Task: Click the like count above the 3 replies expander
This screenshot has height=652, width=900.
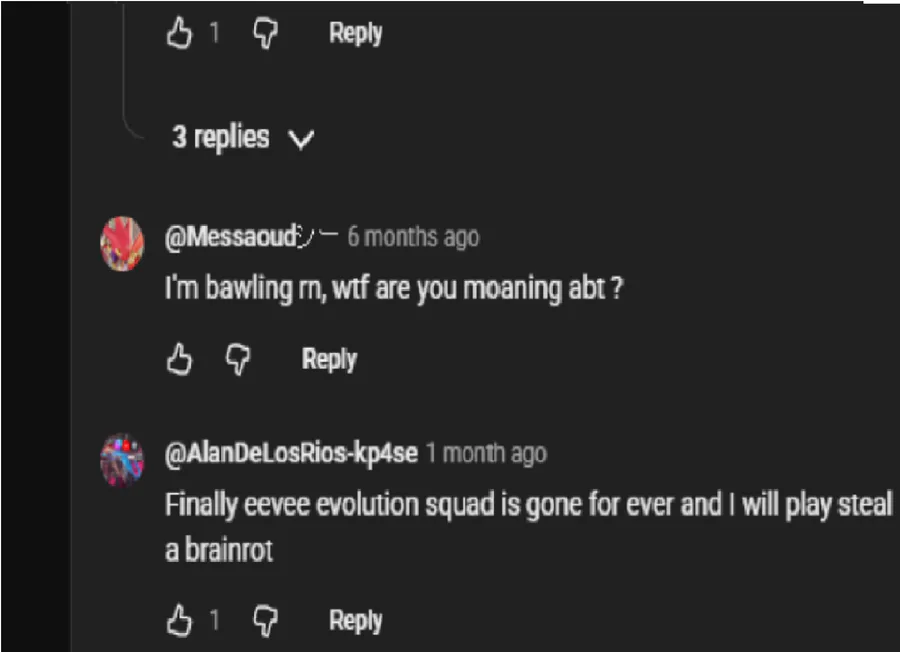Action: pos(214,34)
